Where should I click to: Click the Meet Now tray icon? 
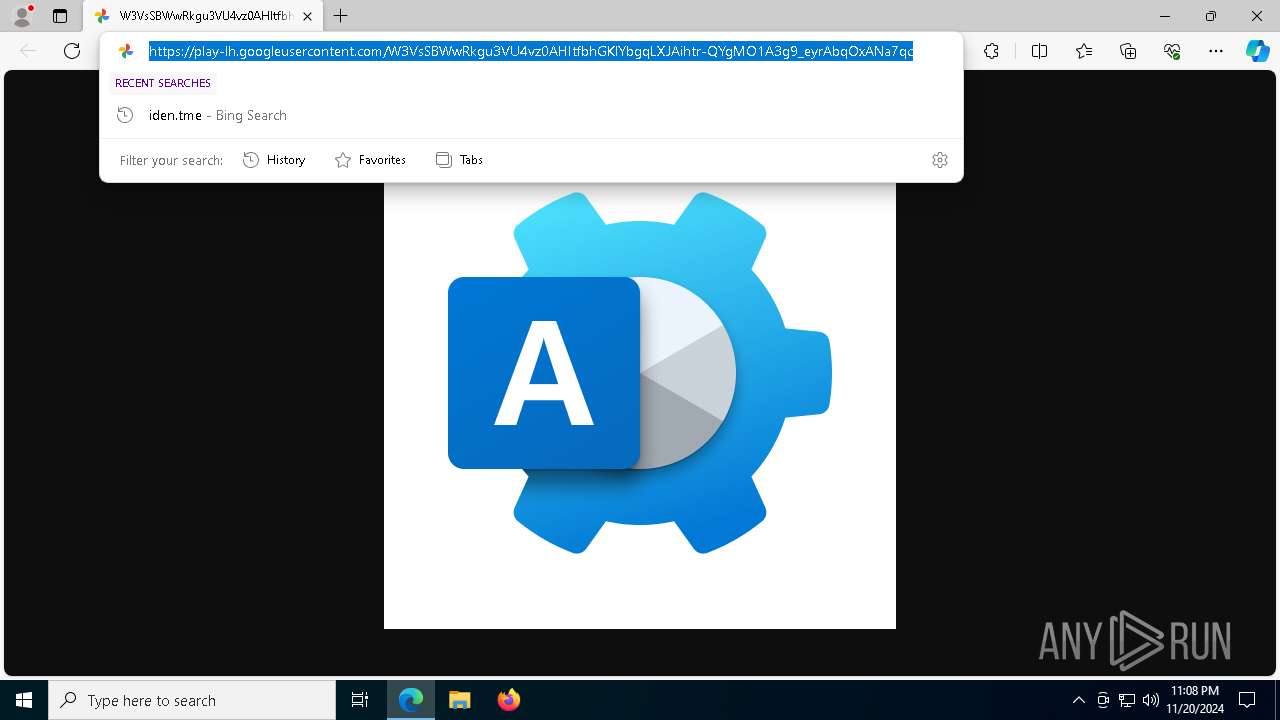point(1103,700)
